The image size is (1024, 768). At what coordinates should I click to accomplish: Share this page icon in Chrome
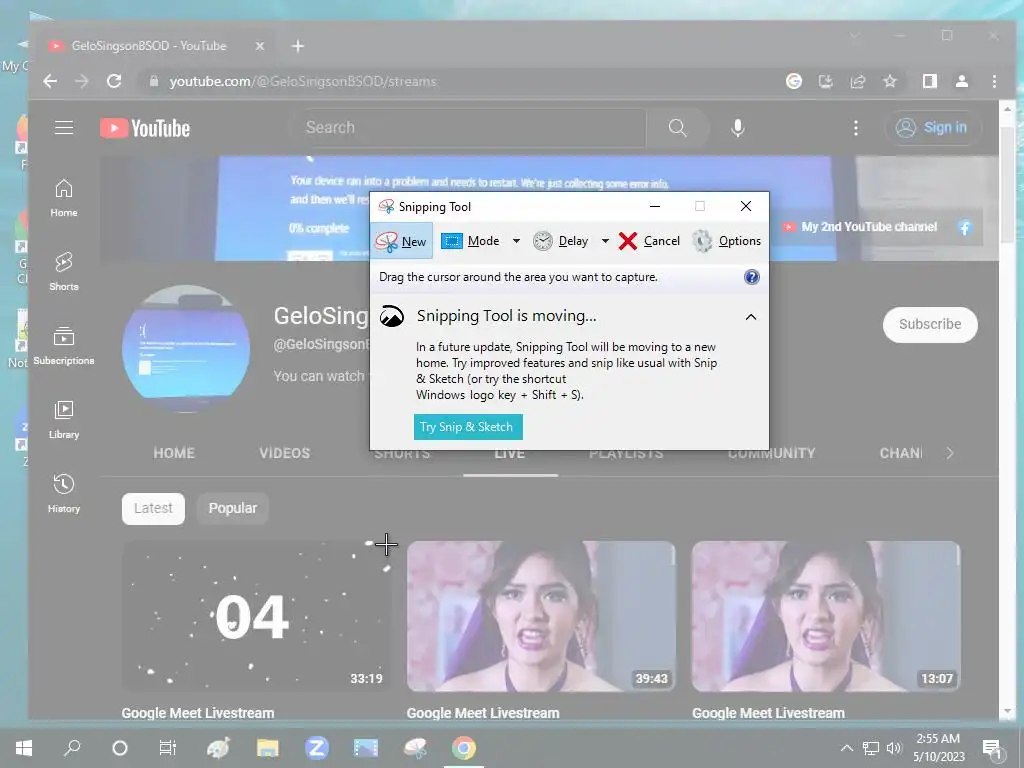click(x=858, y=81)
